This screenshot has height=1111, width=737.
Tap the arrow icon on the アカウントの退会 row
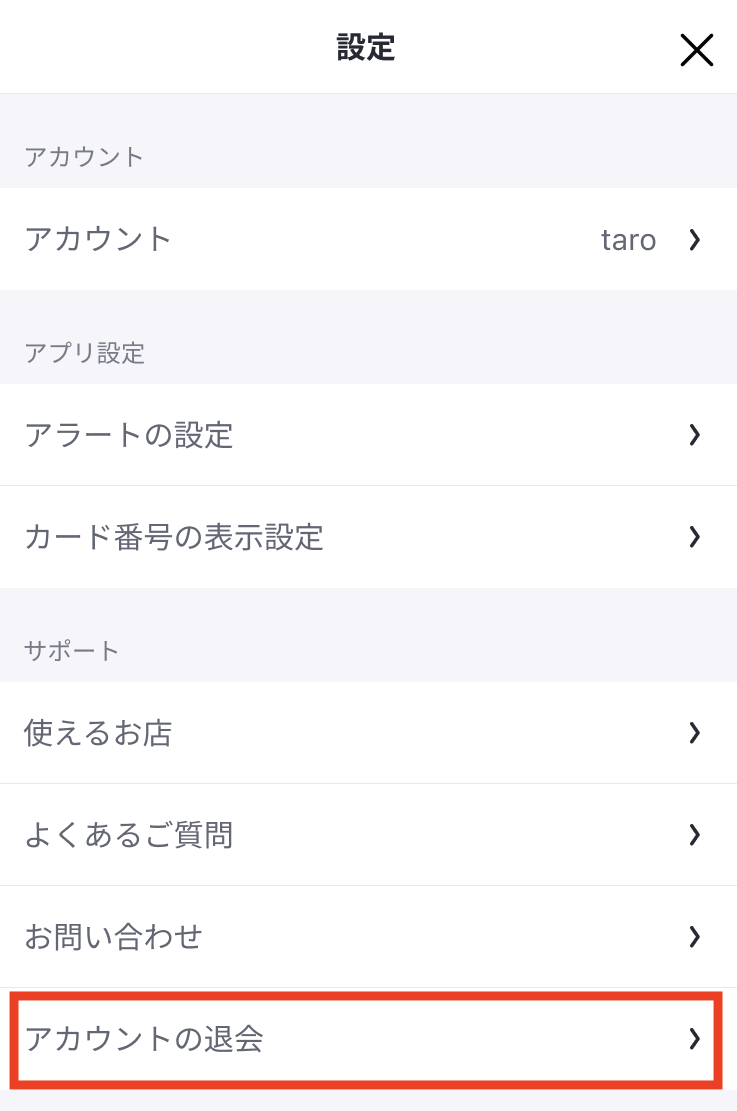[x=694, y=1039]
